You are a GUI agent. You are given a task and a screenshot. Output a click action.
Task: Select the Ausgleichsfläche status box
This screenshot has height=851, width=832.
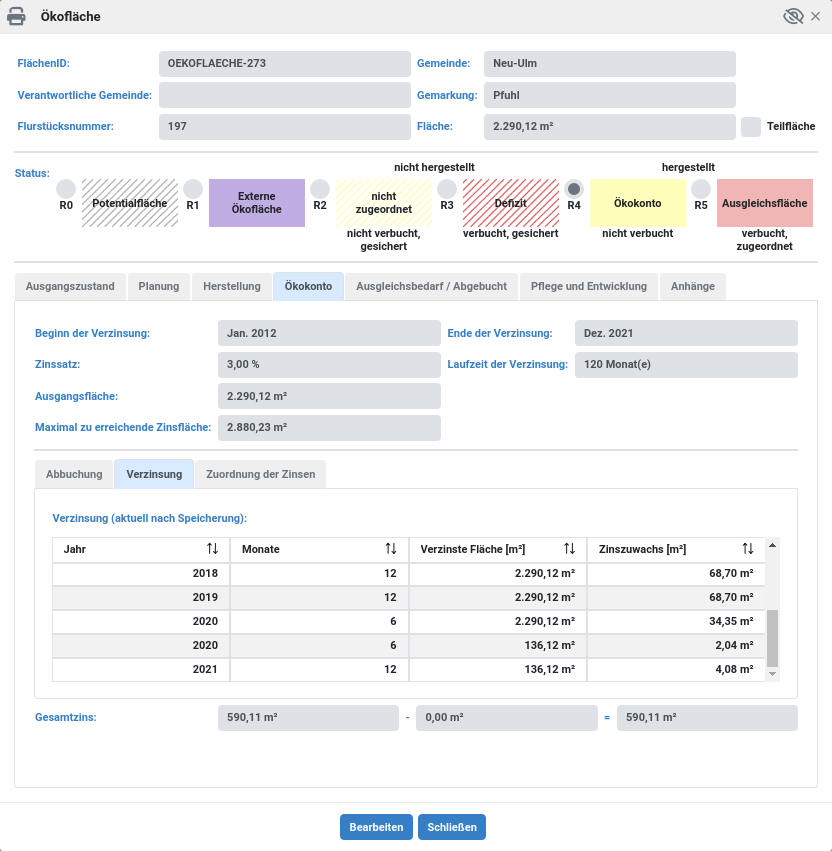pos(765,202)
